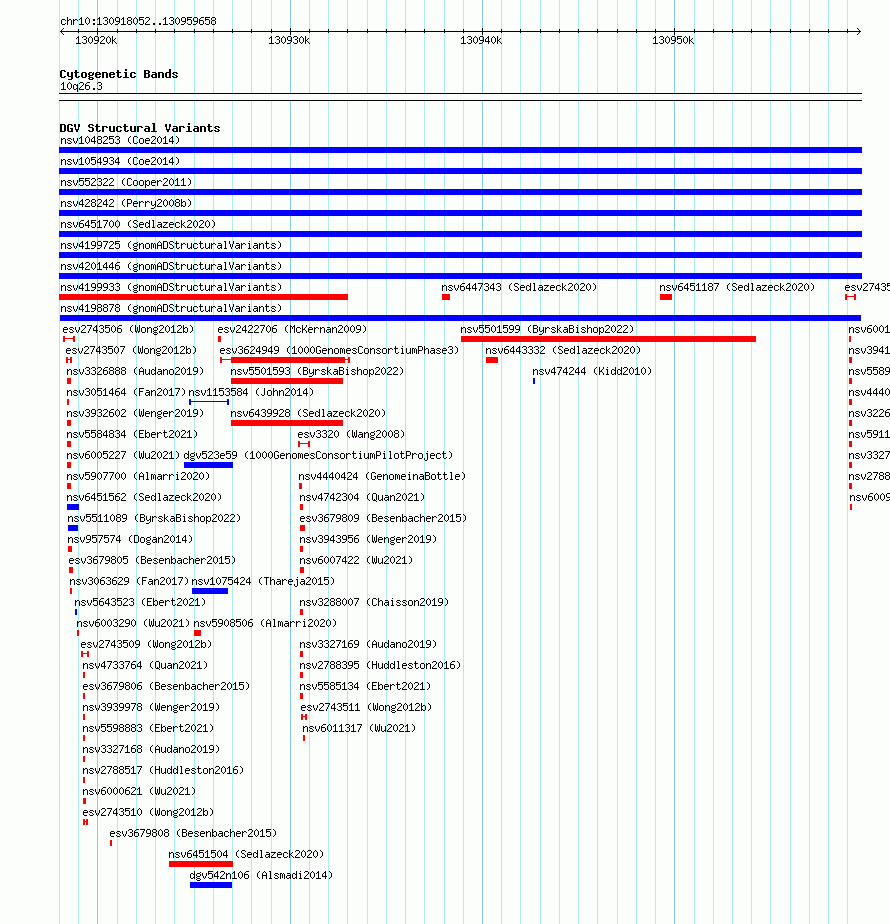Click nsv3326888 (Audano2019) label
This screenshot has height=924, width=890.
point(135,371)
